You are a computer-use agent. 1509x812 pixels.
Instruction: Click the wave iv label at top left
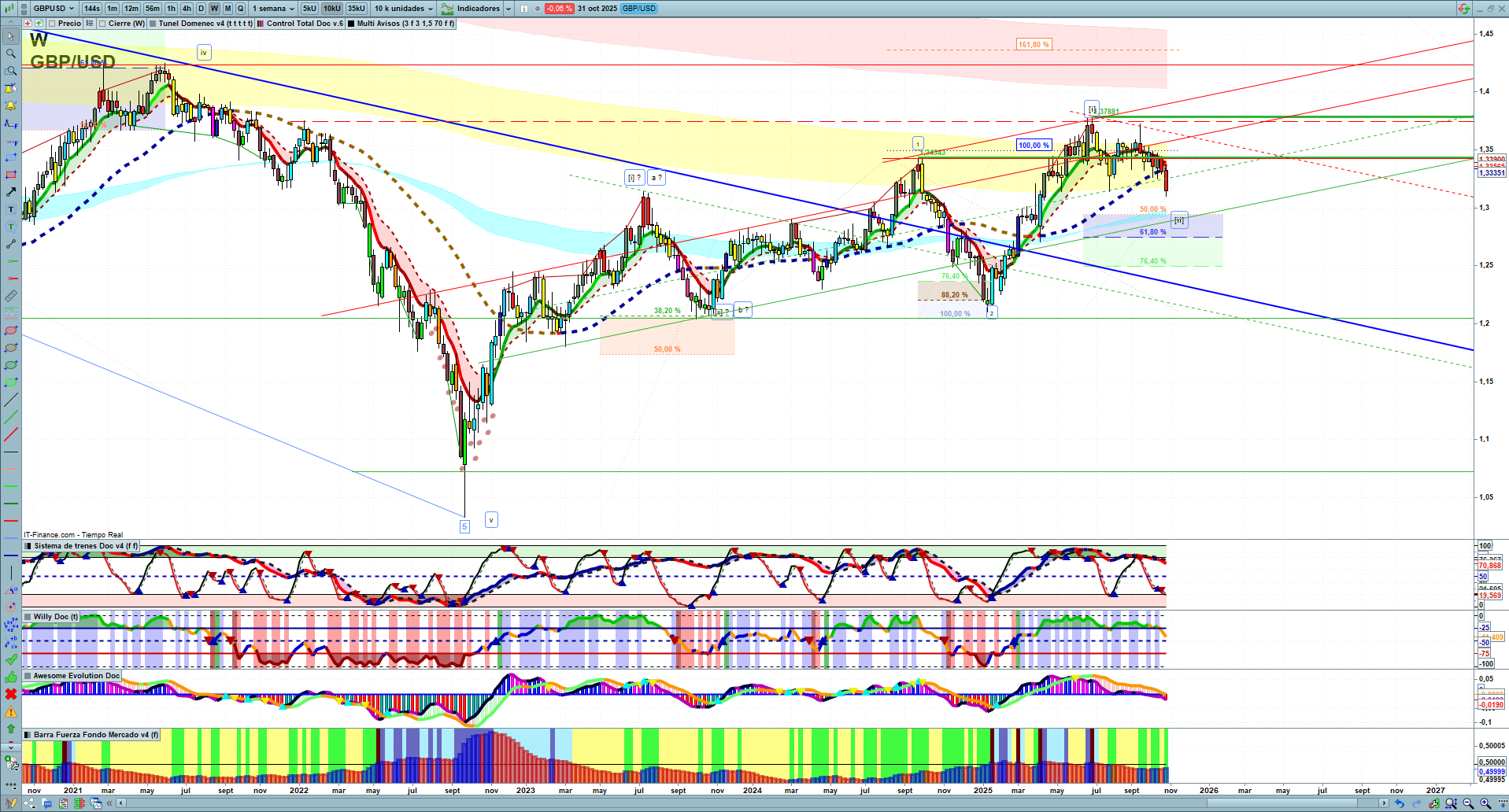[203, 53]
